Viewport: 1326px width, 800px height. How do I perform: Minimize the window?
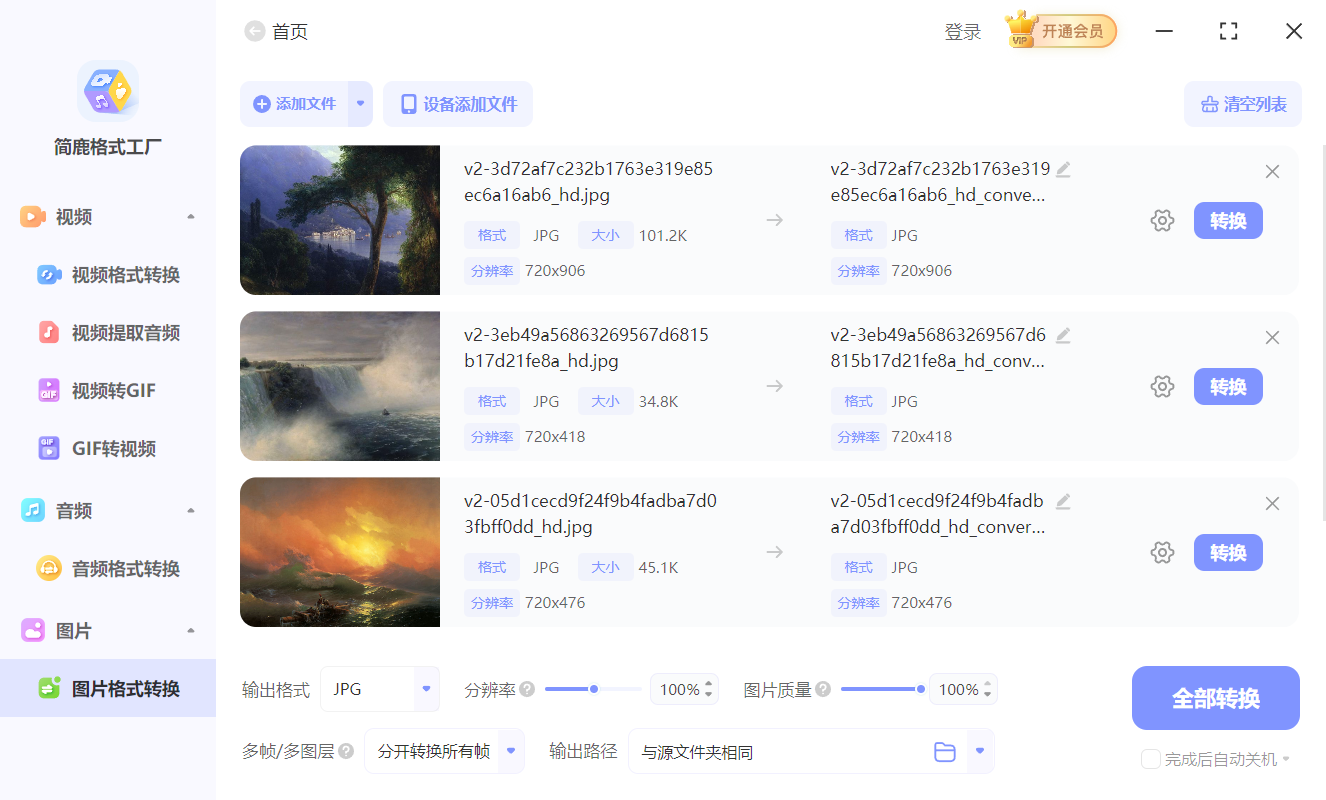[x=1164, y=31]
